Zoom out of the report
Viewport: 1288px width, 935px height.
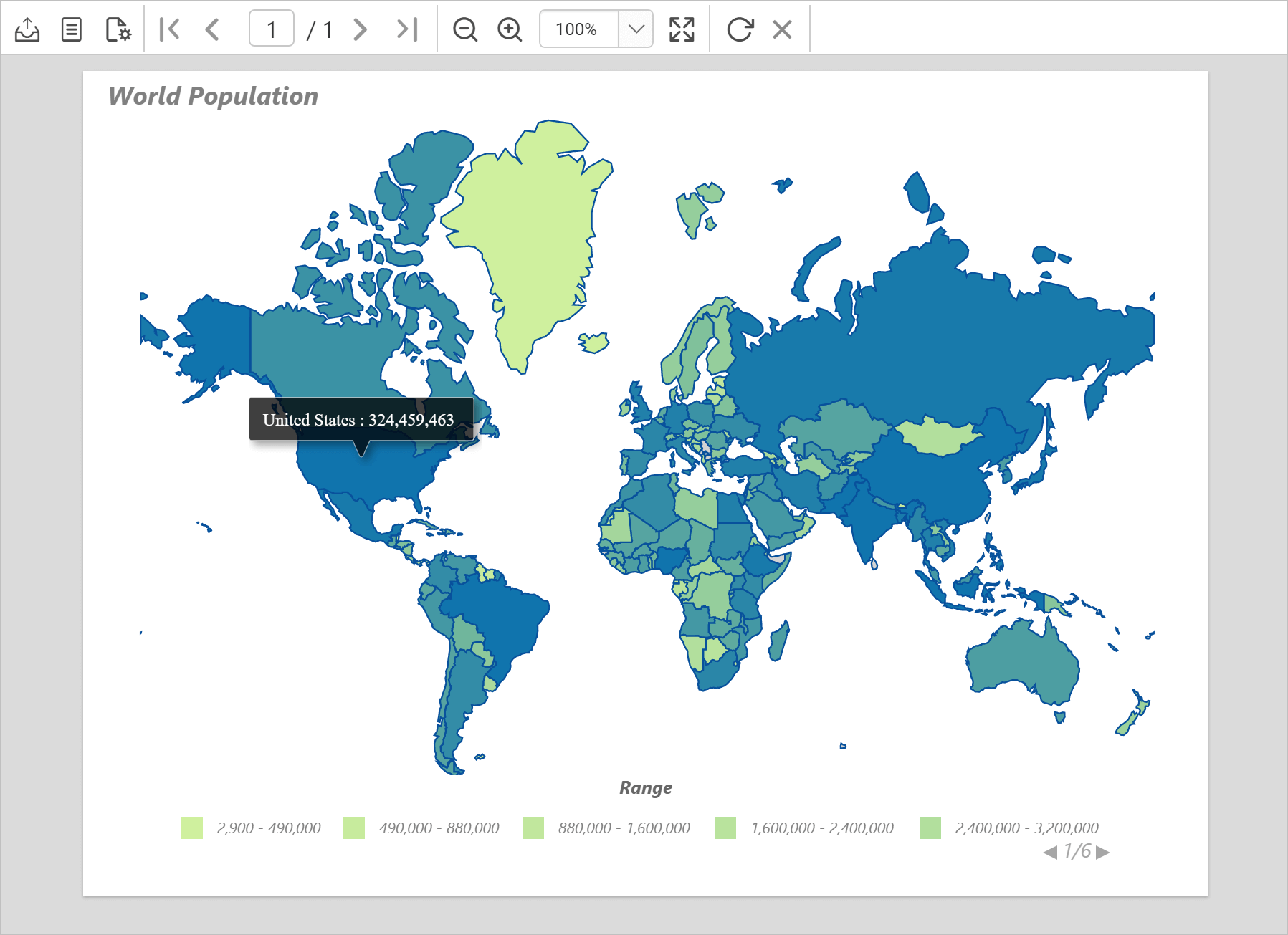[465, 29]
